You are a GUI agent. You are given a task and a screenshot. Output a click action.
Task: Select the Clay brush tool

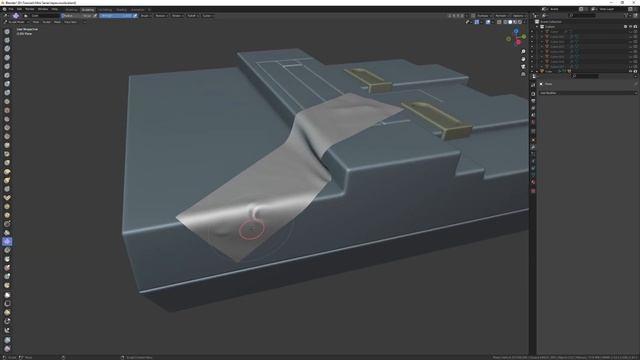(x=7, y=49)
